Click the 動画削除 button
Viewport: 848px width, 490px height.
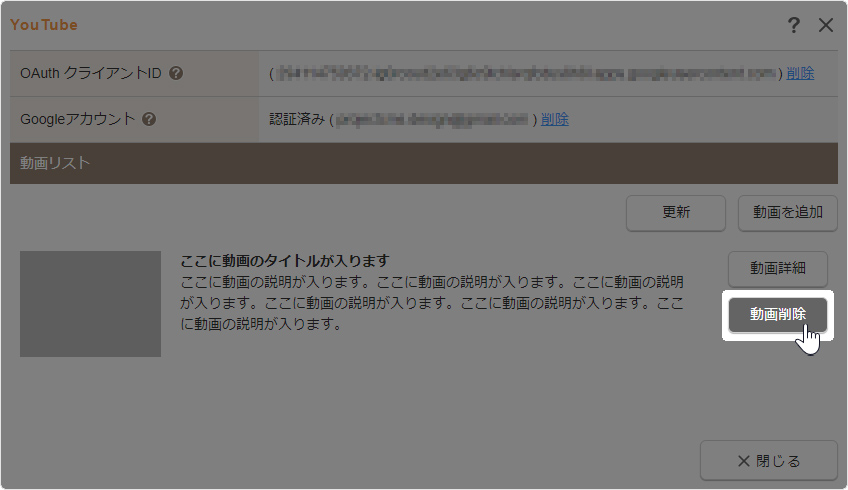tap(778, 314)
